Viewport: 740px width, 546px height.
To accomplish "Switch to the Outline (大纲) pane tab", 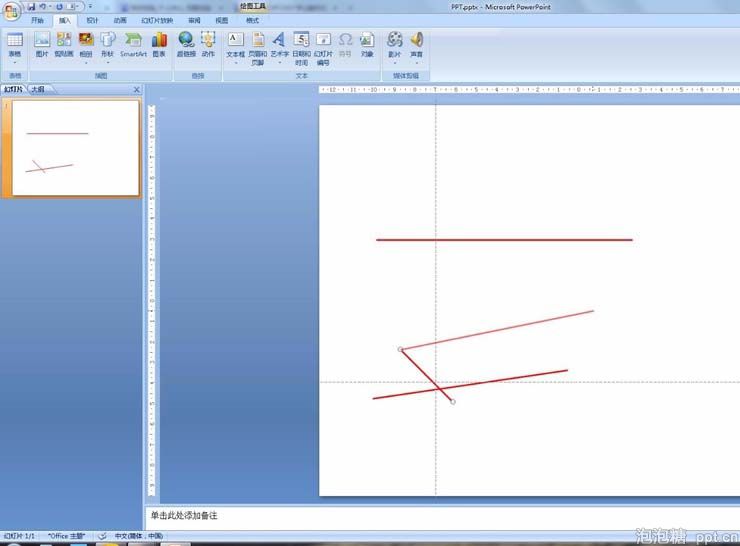I will coord(37,90).
